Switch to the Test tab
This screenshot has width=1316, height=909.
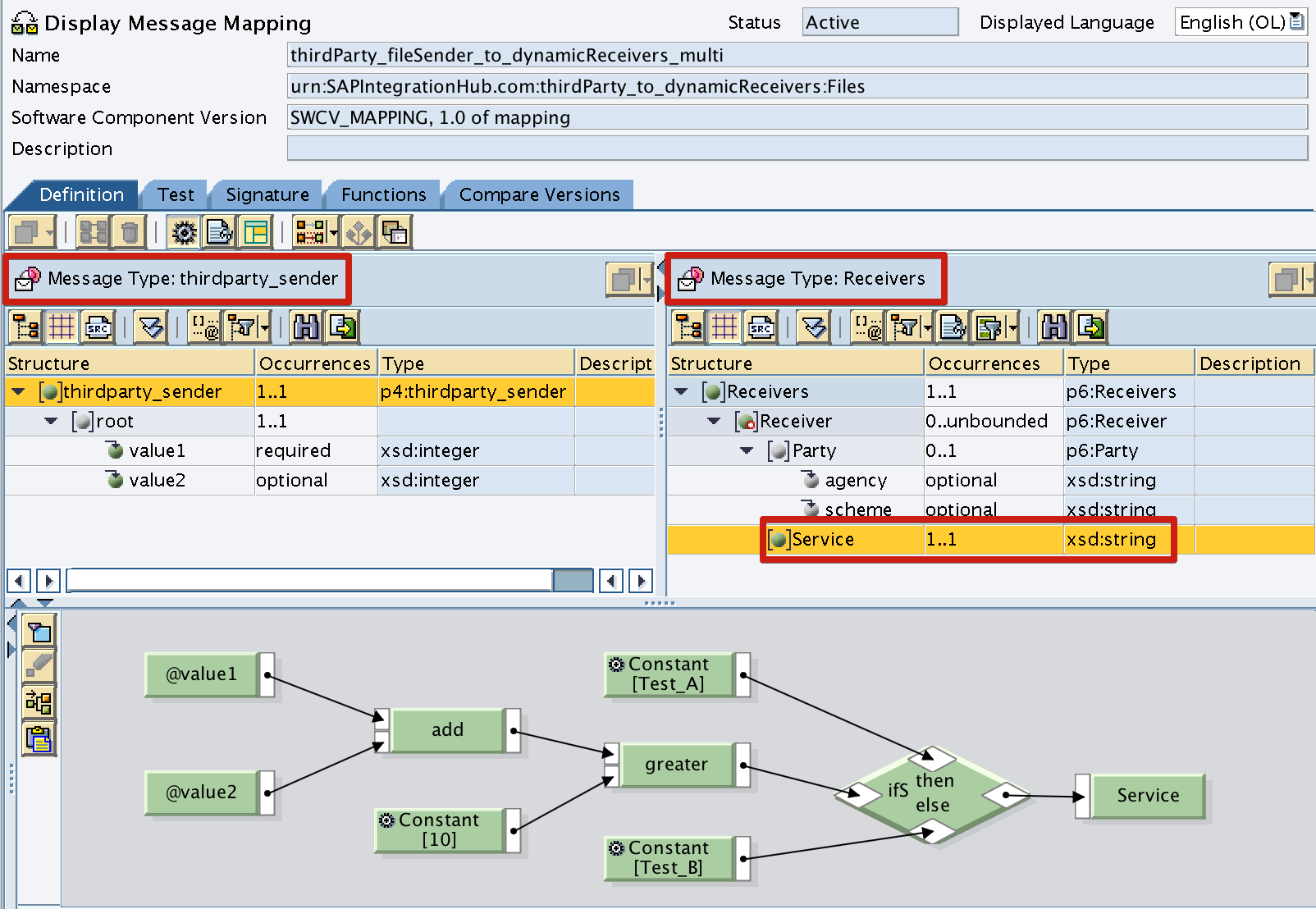click(x=174, y=194)
